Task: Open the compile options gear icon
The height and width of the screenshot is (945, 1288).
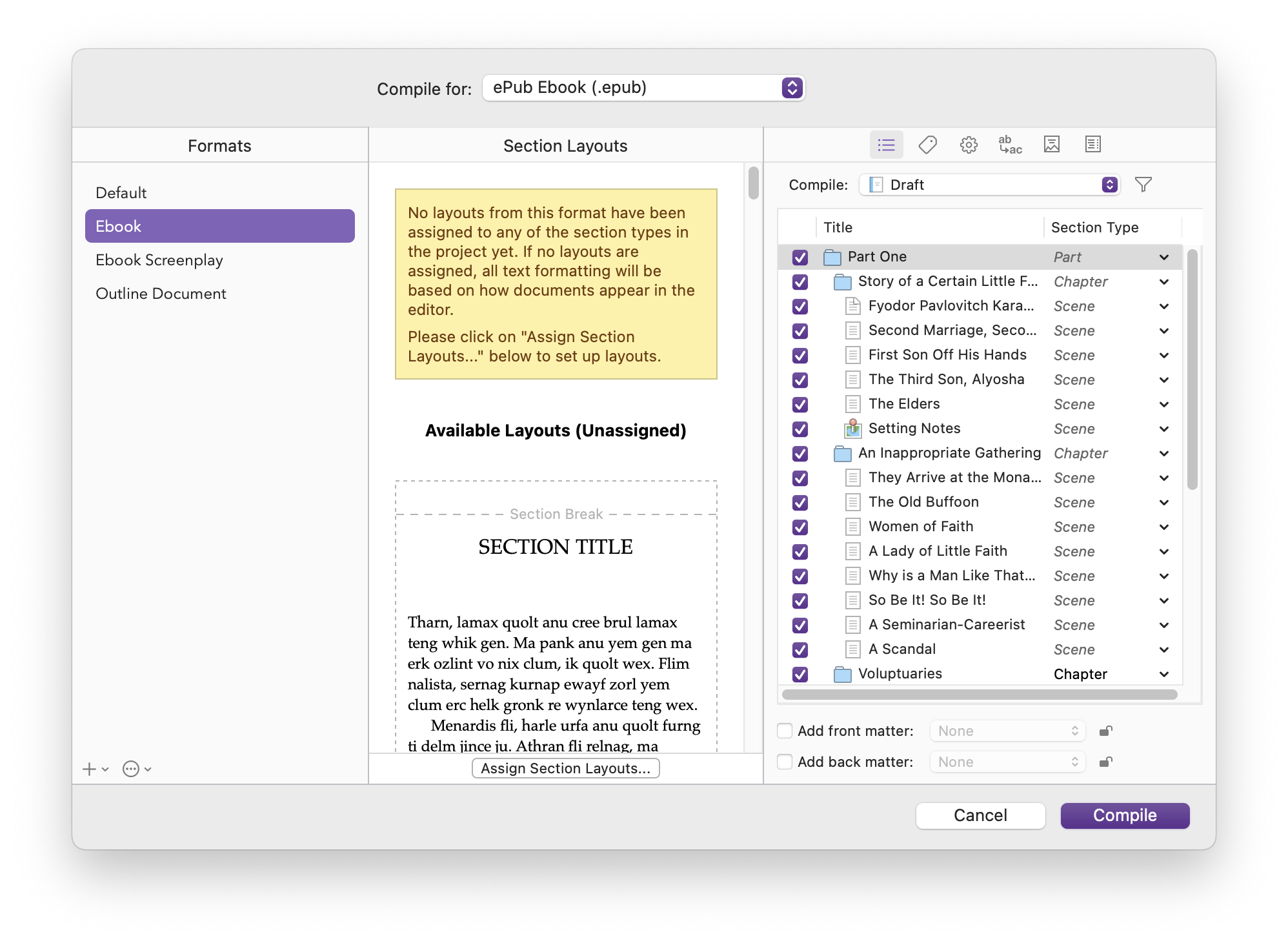Action: 969,145
